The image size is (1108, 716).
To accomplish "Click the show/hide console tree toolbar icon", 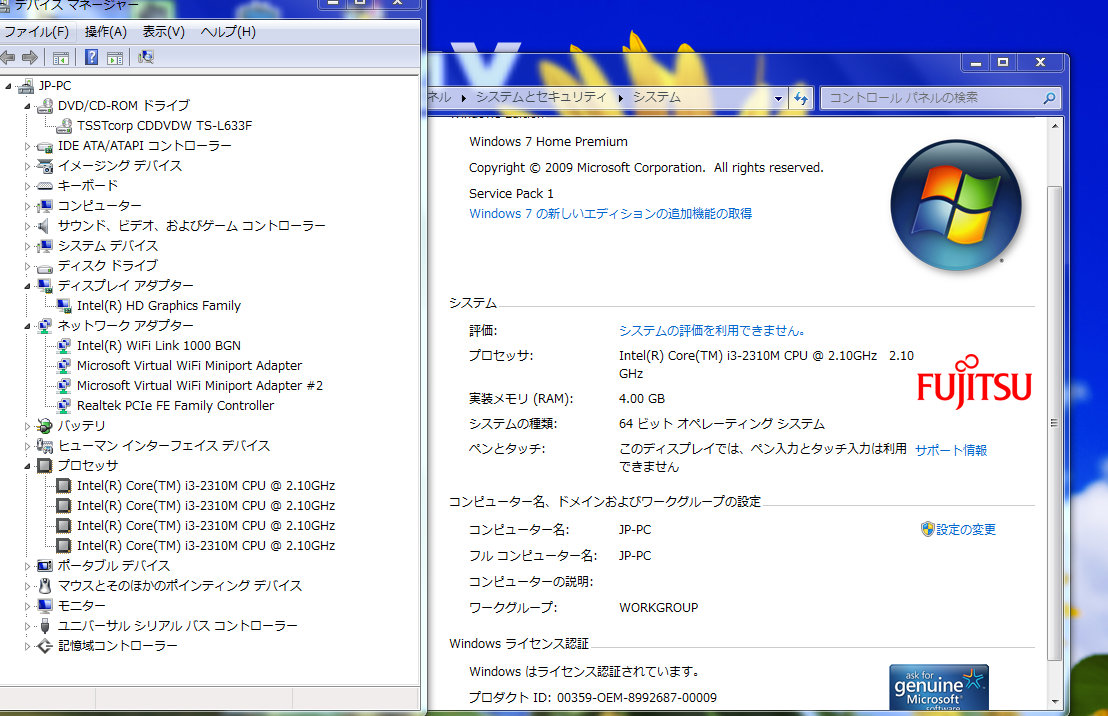I will coord(61,58).
